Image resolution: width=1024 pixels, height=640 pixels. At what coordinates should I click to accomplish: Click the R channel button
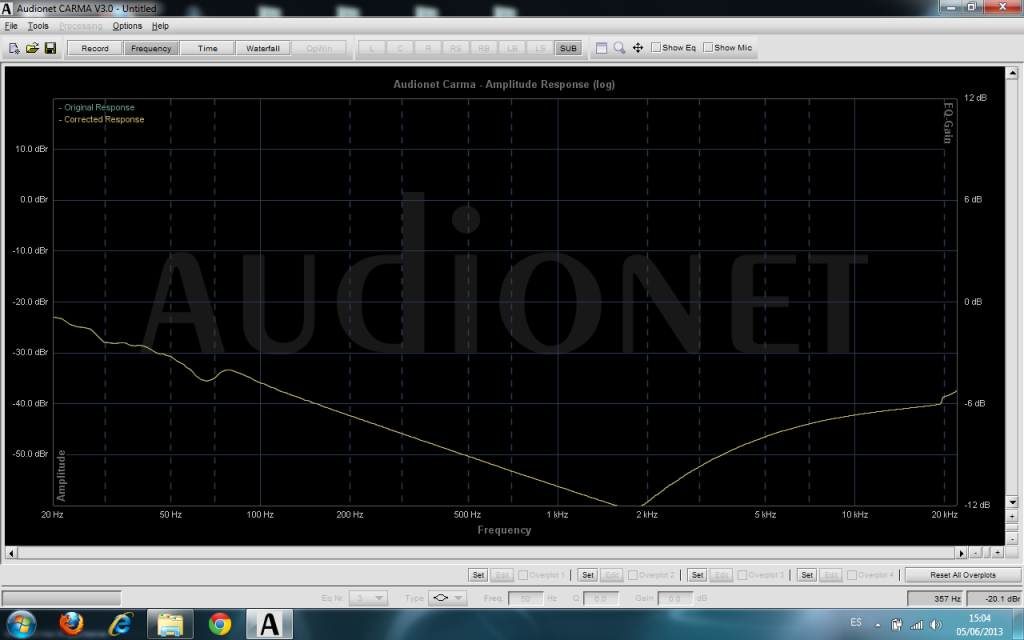428,48
